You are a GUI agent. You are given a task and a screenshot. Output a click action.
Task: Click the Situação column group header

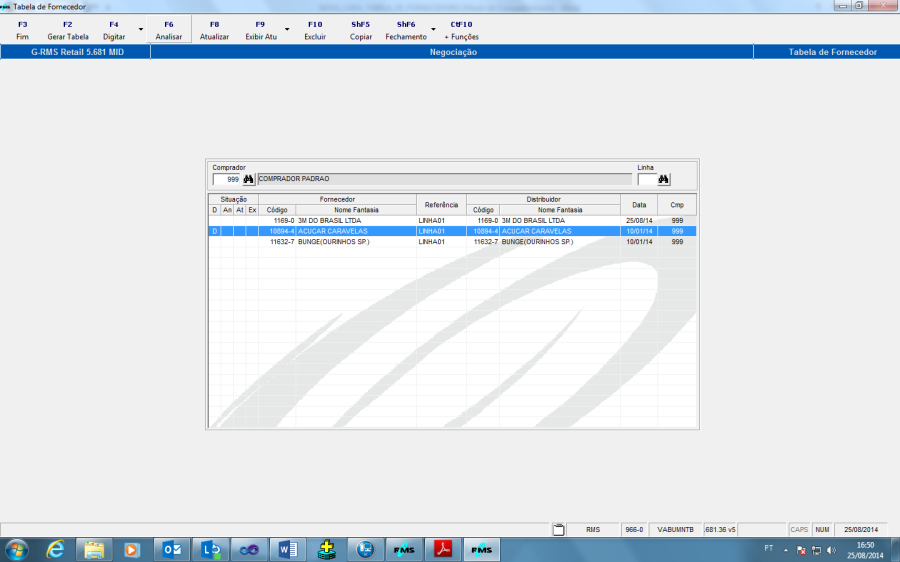(x=234, y=199)
